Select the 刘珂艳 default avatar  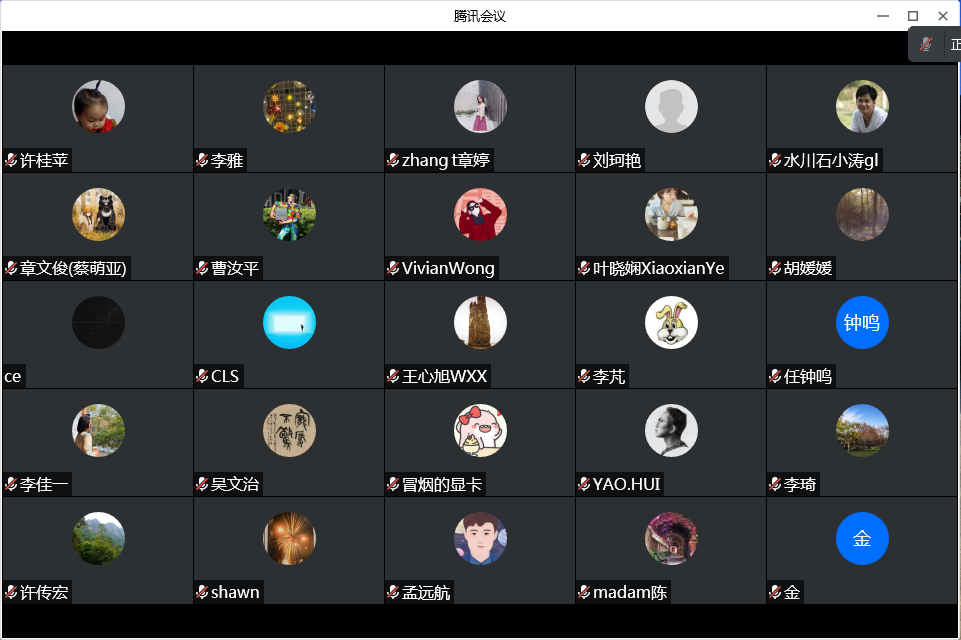tap(671, 107)
